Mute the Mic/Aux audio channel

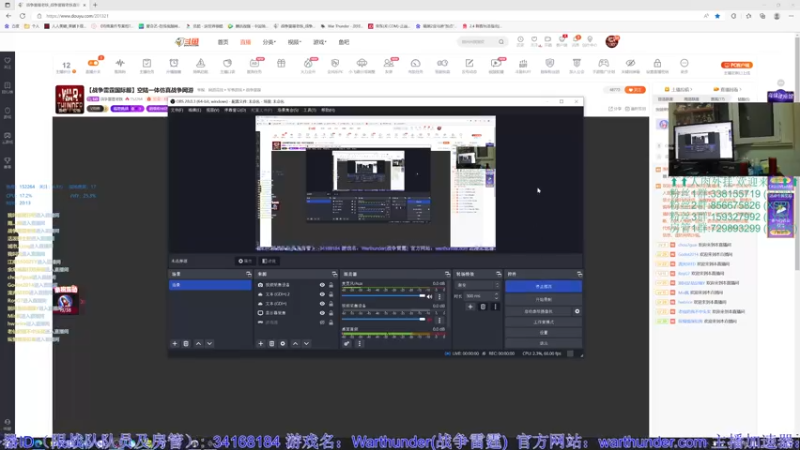pos(430,296)
